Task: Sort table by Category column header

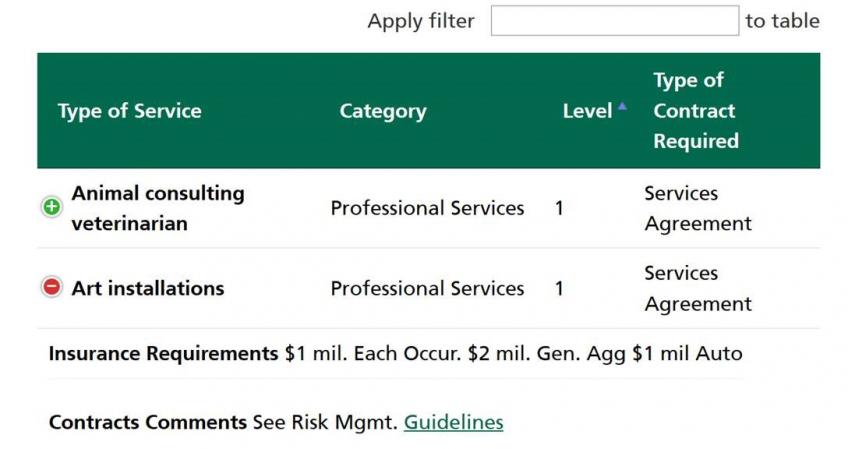Action: click(x=383, y=111)
